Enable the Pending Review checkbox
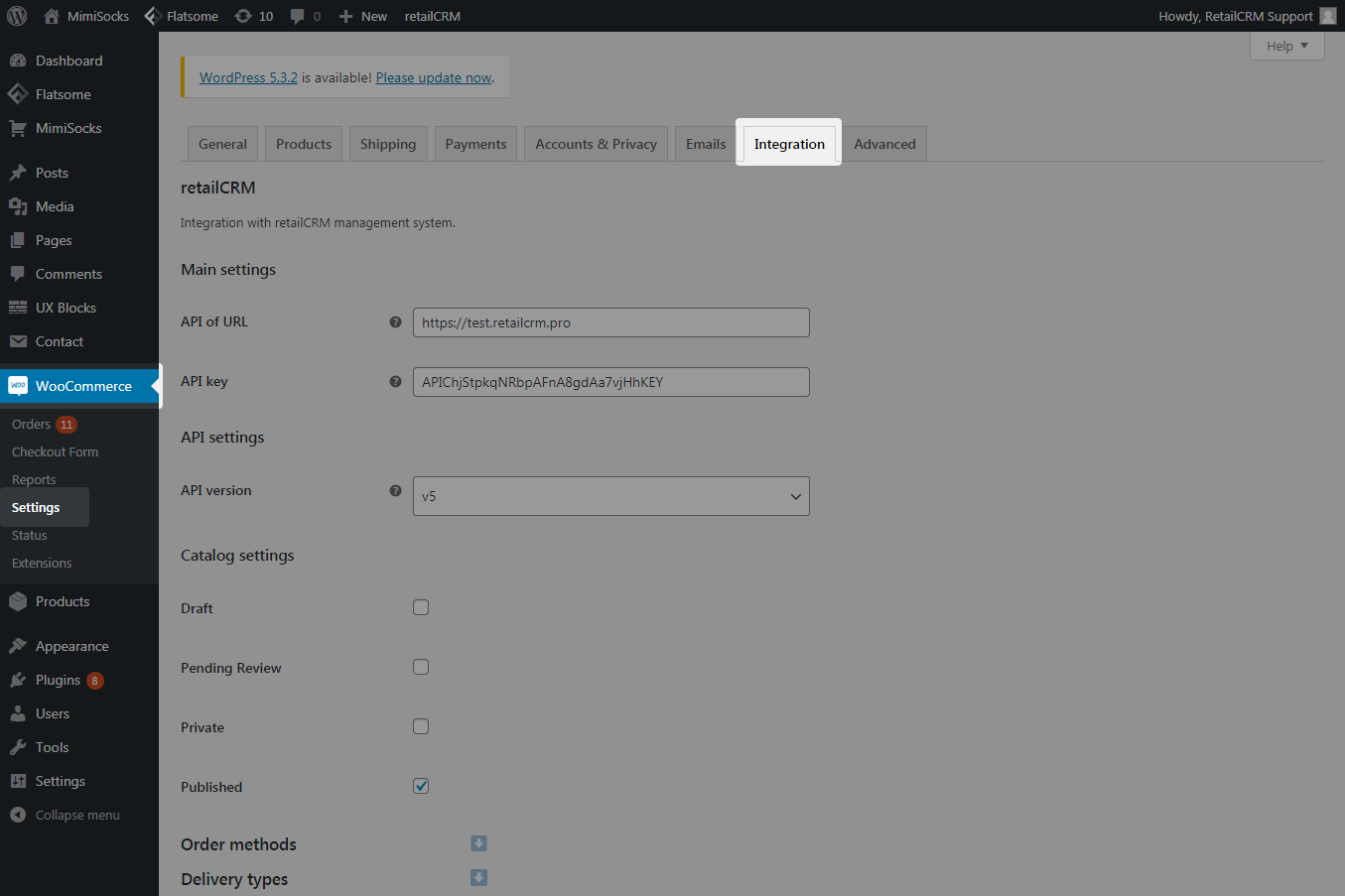 (x=421, y=667)
